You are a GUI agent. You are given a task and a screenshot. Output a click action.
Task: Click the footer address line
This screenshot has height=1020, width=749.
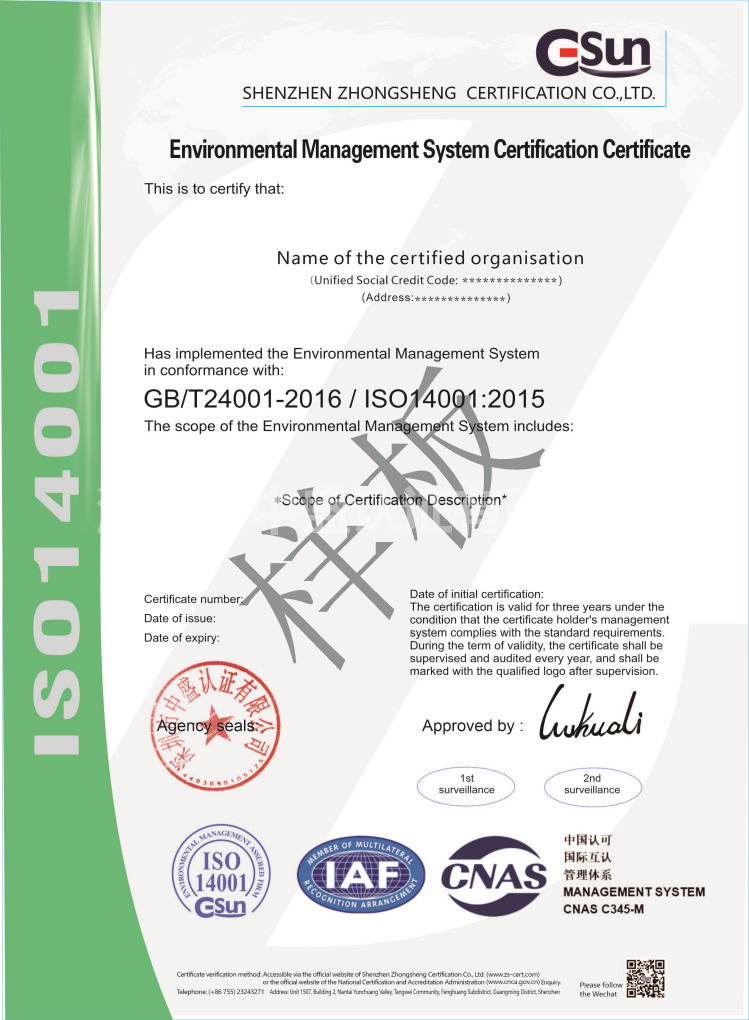[x=415, y=992]
